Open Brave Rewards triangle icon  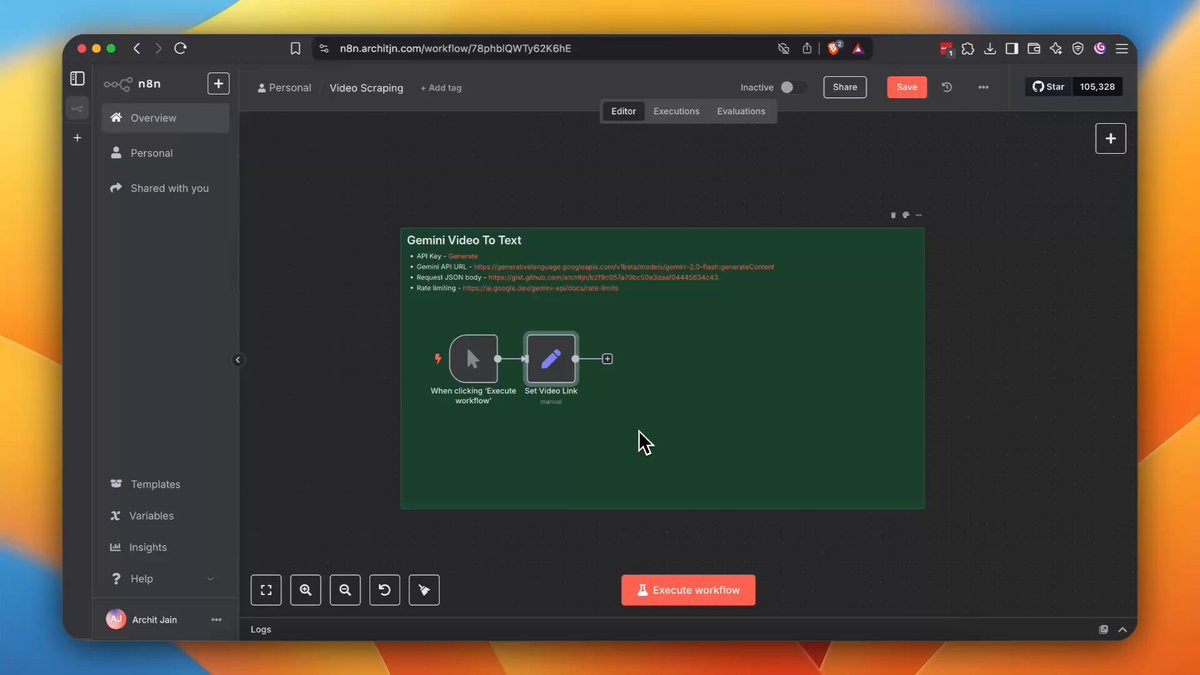click(x=857, y=48)
